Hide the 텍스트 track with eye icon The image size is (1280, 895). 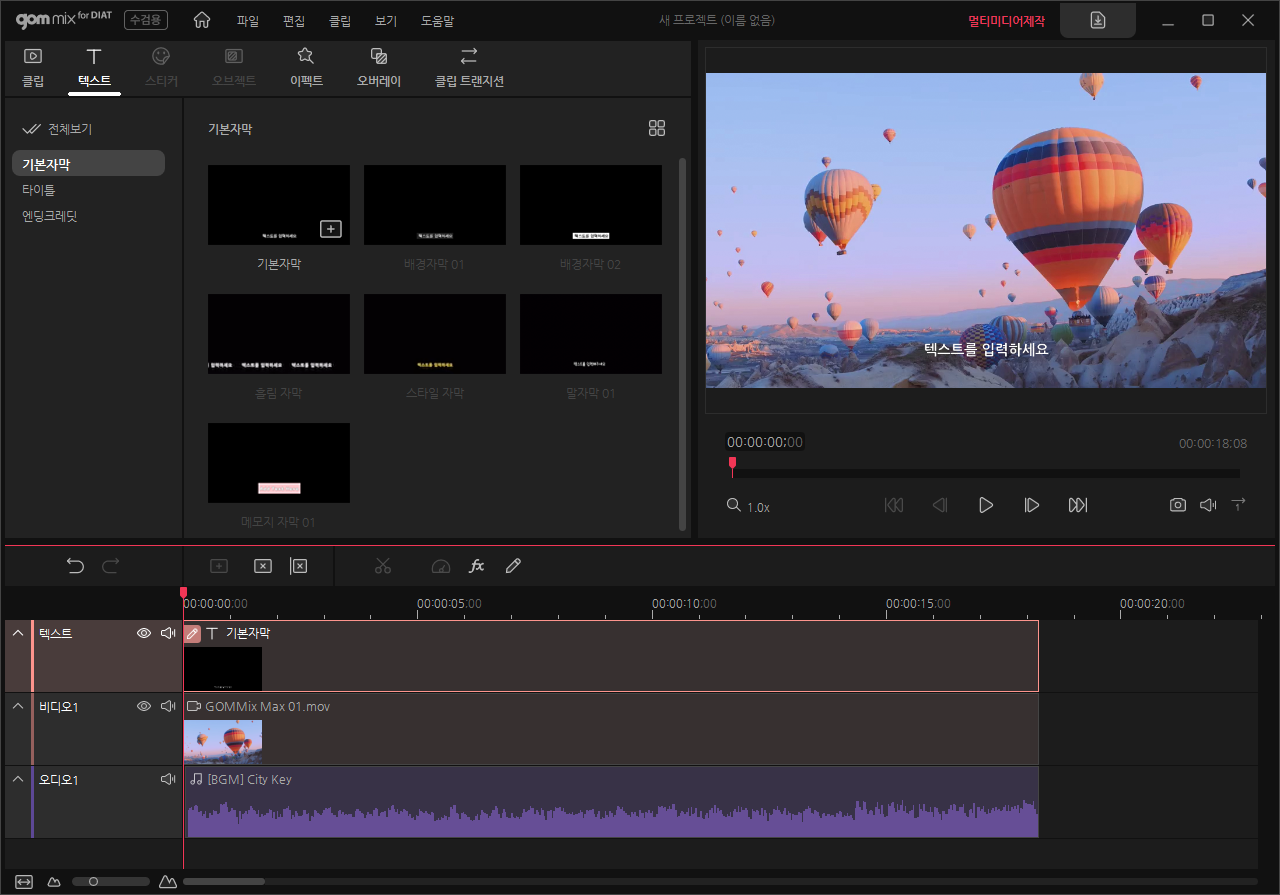click(x=144, y=633)
